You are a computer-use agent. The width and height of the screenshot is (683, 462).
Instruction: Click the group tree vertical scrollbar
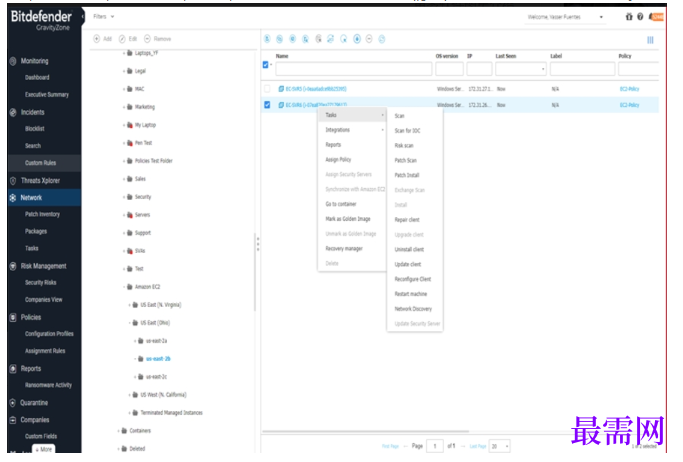click(254, 272)
